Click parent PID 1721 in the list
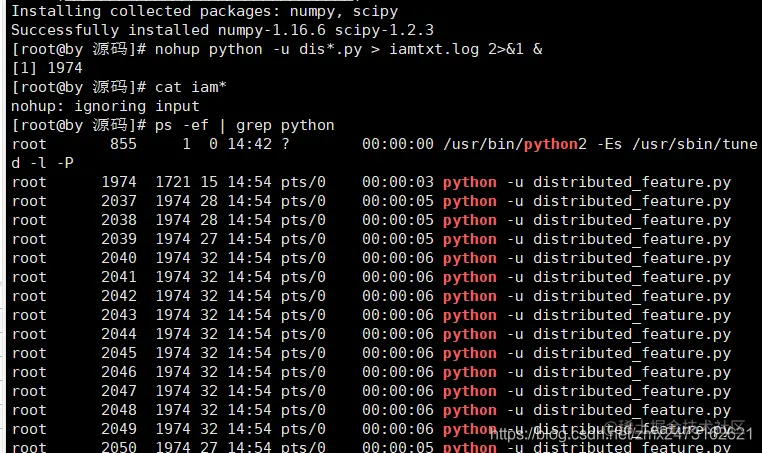 [x=173, y=182]
